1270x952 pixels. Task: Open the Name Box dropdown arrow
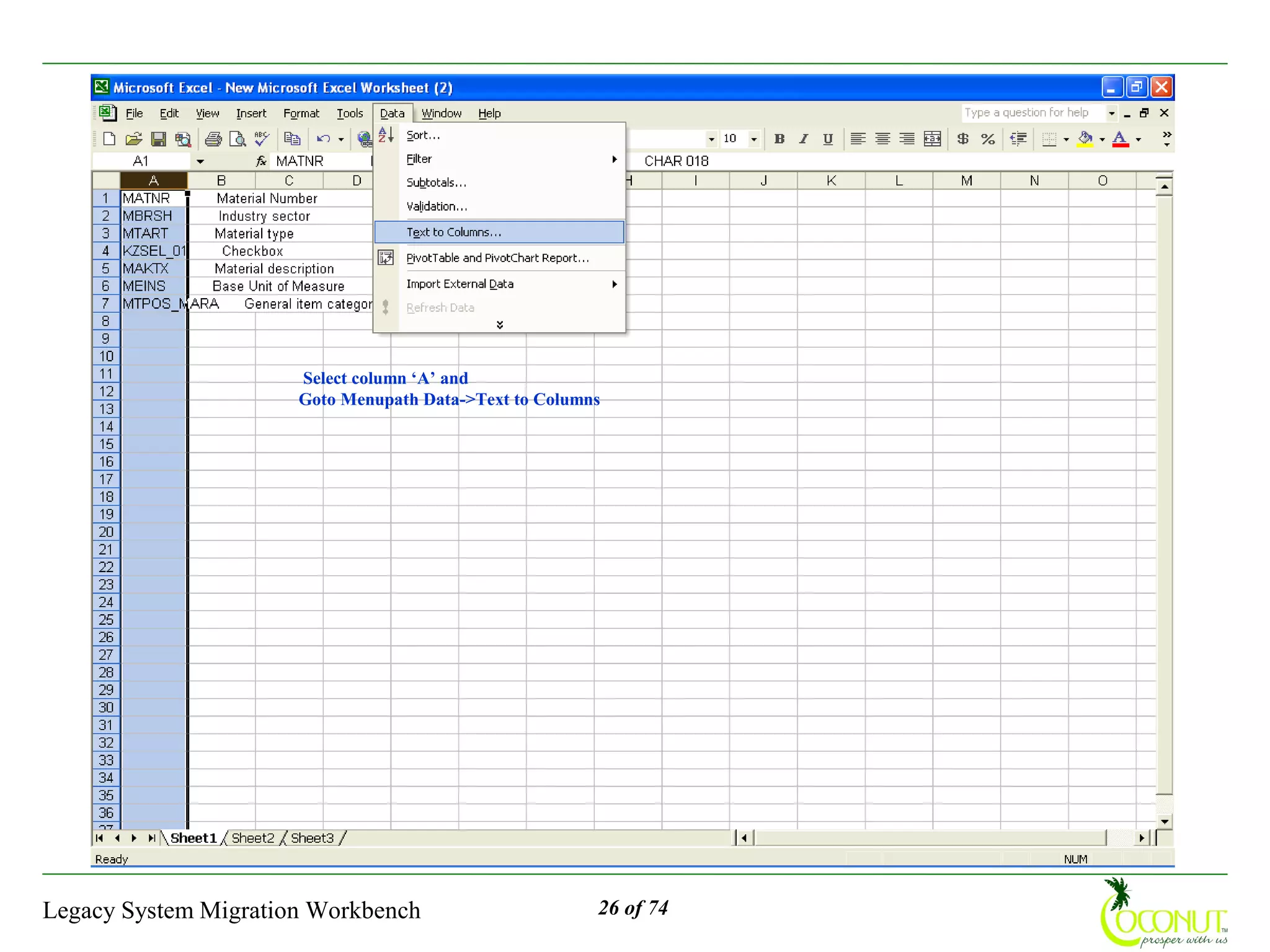coord(200,162)
